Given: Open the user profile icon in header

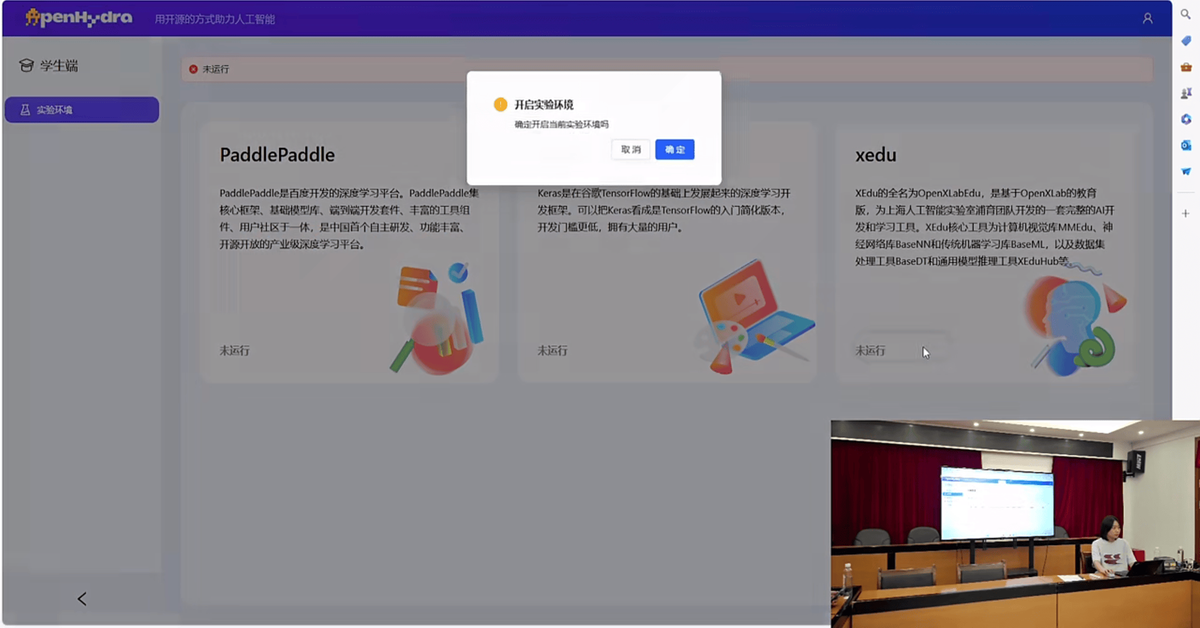Looking at the screenshot, I should point(1147,18).
